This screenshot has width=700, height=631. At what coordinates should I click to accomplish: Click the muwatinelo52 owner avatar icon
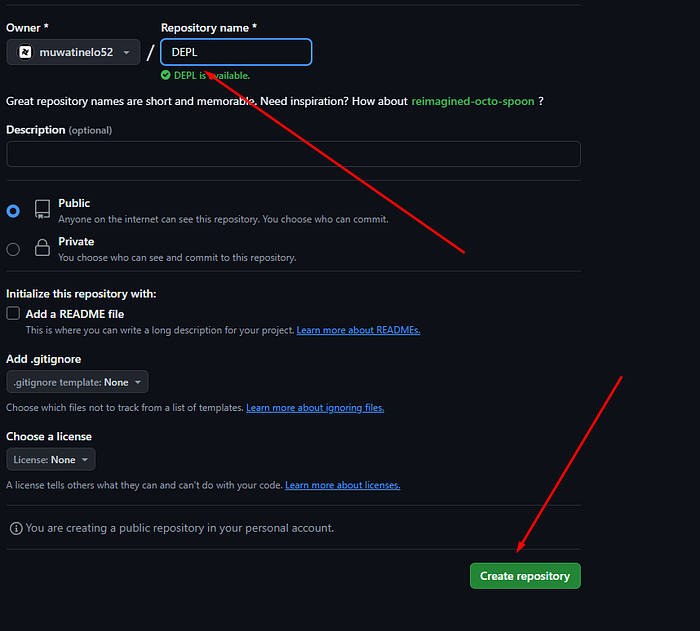[x=25, y=52]
